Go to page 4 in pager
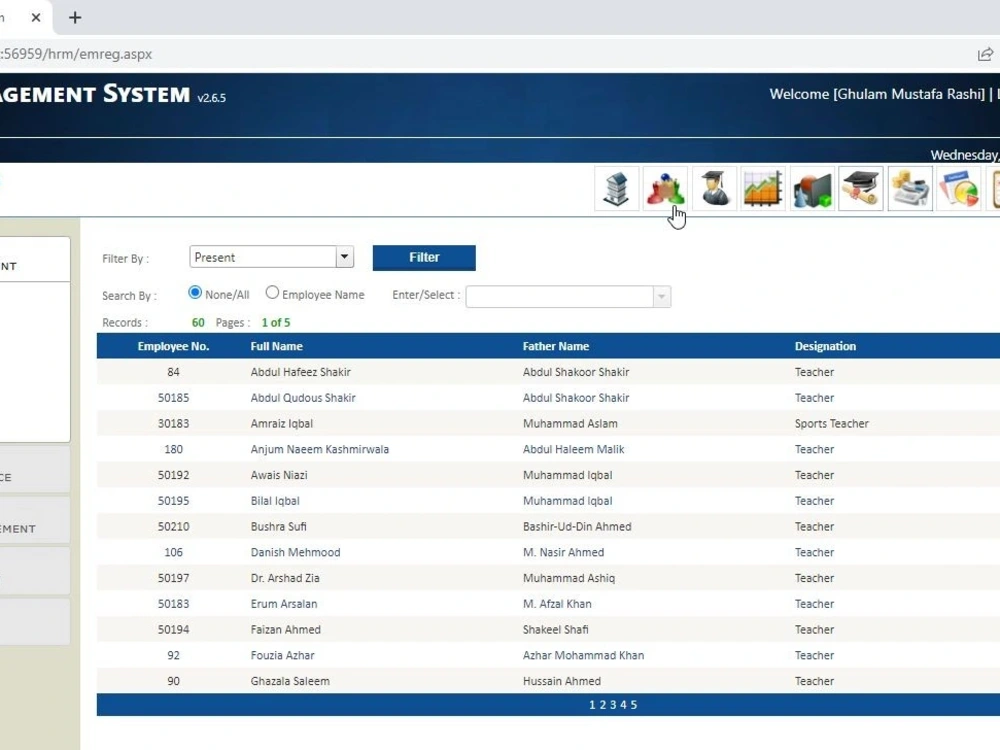The image size is (1000, 750). coord(623,705)
